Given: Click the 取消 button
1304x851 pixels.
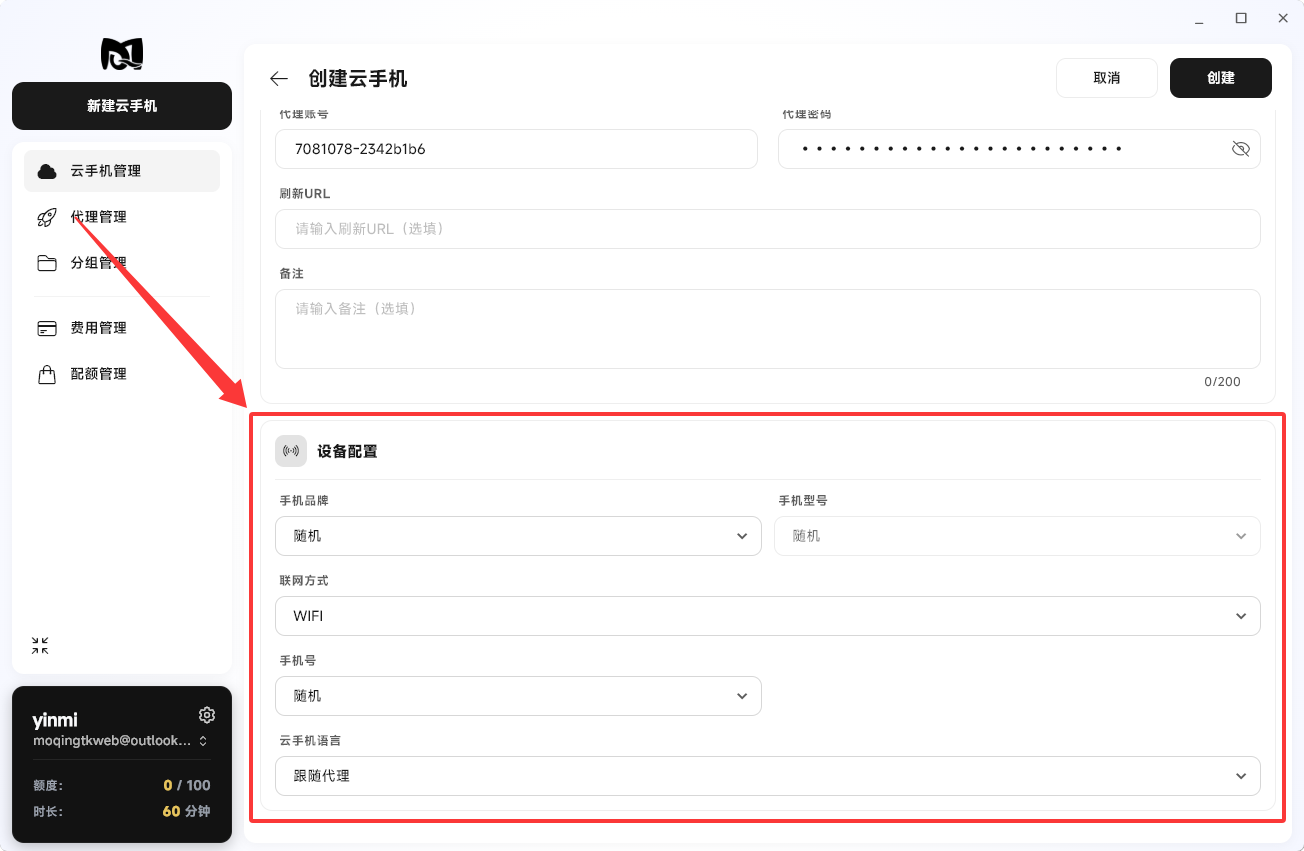Looking at the screenshot, I should [1107, 78].
